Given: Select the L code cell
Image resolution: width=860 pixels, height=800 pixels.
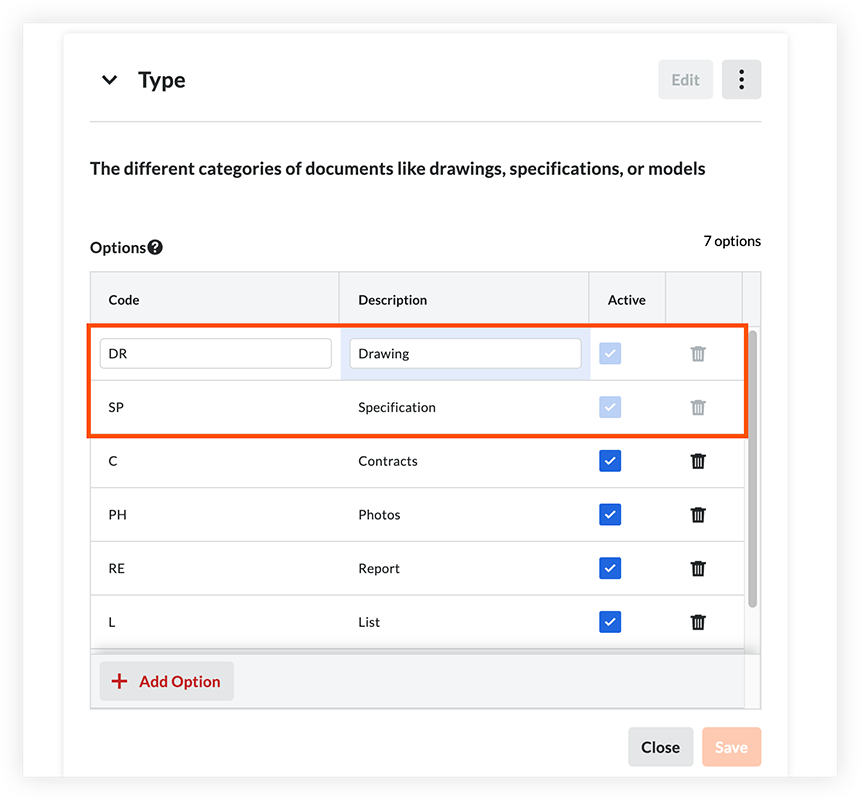Looking at the screenshot, I should pyautogui.click(x=215, y=622).
